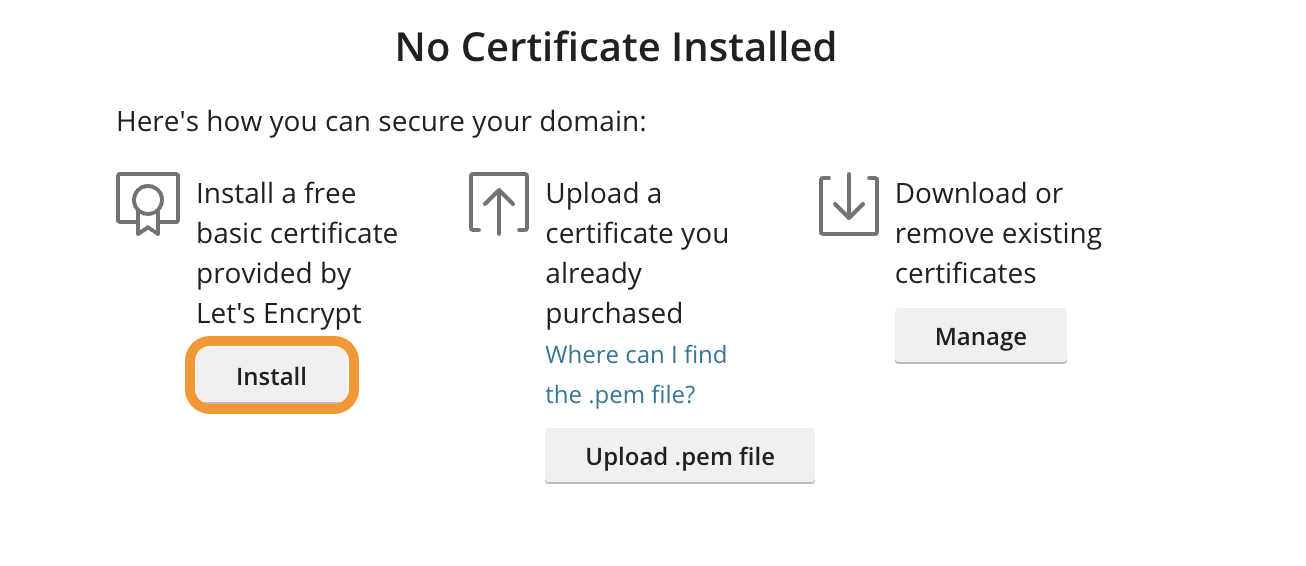Click "the .pem file?" link line
Viewport: 1306px width, 566px height.
coord(620,395)
